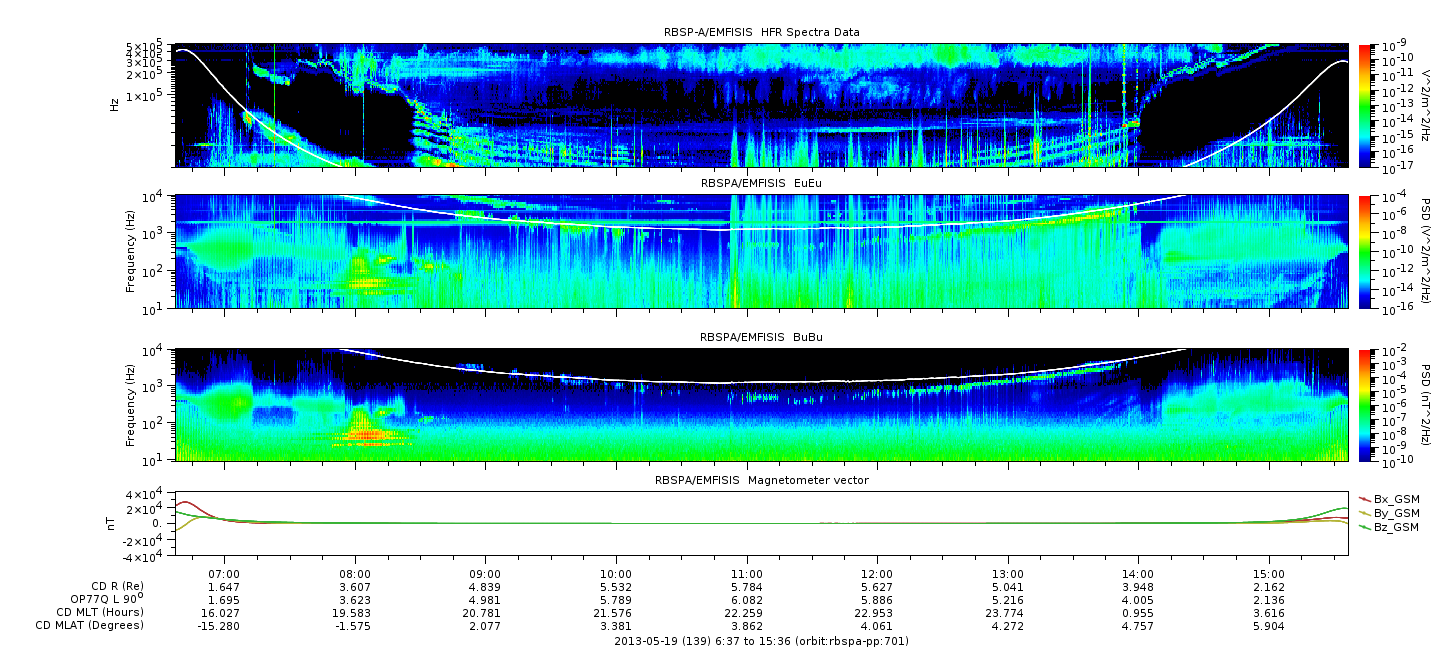Click the BuBu panel PSD color bar

(x=1365, y=405)
